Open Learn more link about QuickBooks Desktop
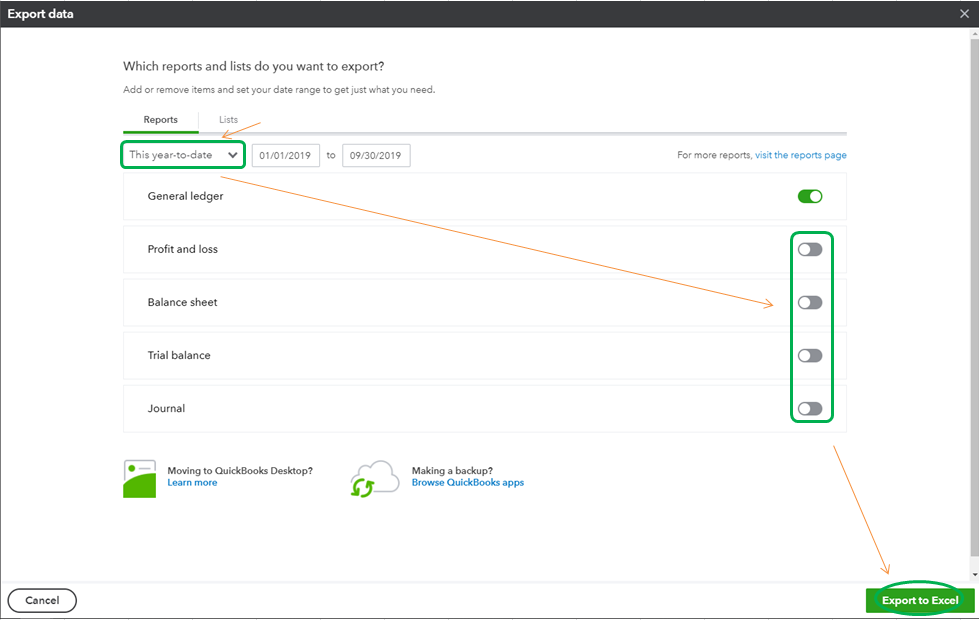Screen dimensions: 979x620 [x=192, y=483]
